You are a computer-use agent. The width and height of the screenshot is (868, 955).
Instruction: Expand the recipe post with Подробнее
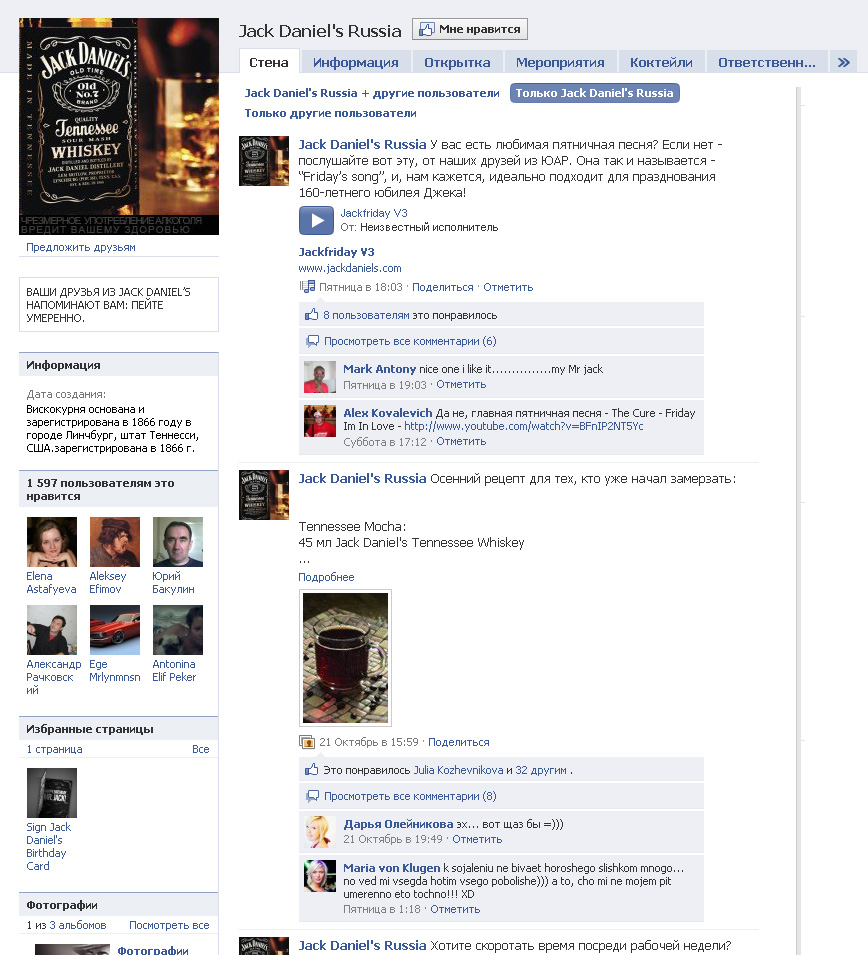tap(326, 577)
